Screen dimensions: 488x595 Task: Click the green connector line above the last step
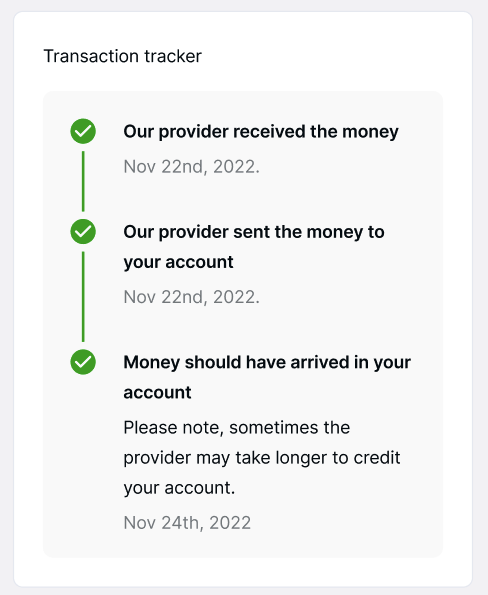(83, 297)
